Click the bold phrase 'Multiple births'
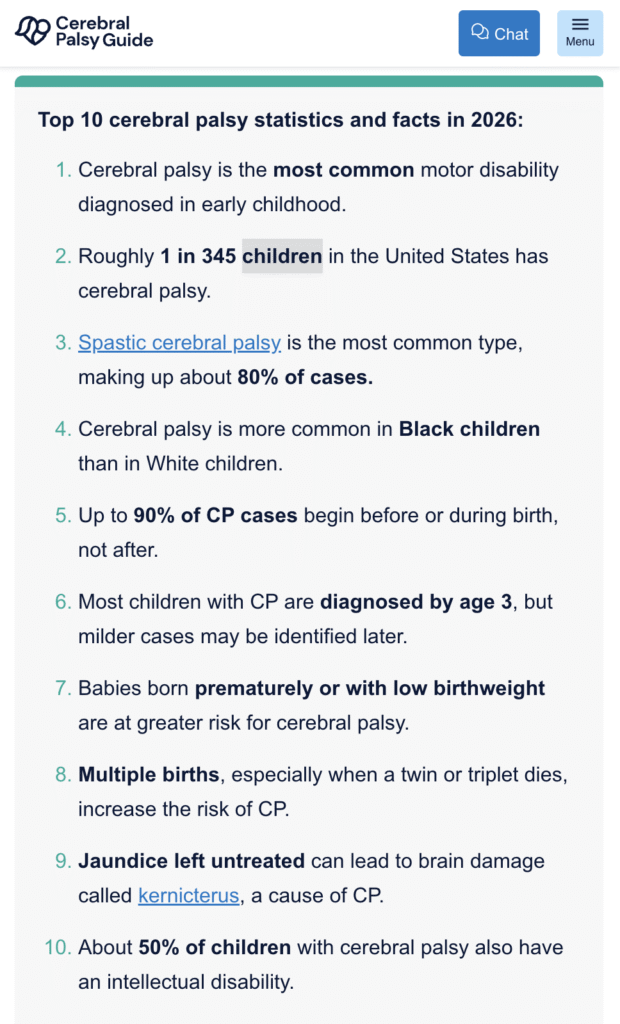 [148, 774]
